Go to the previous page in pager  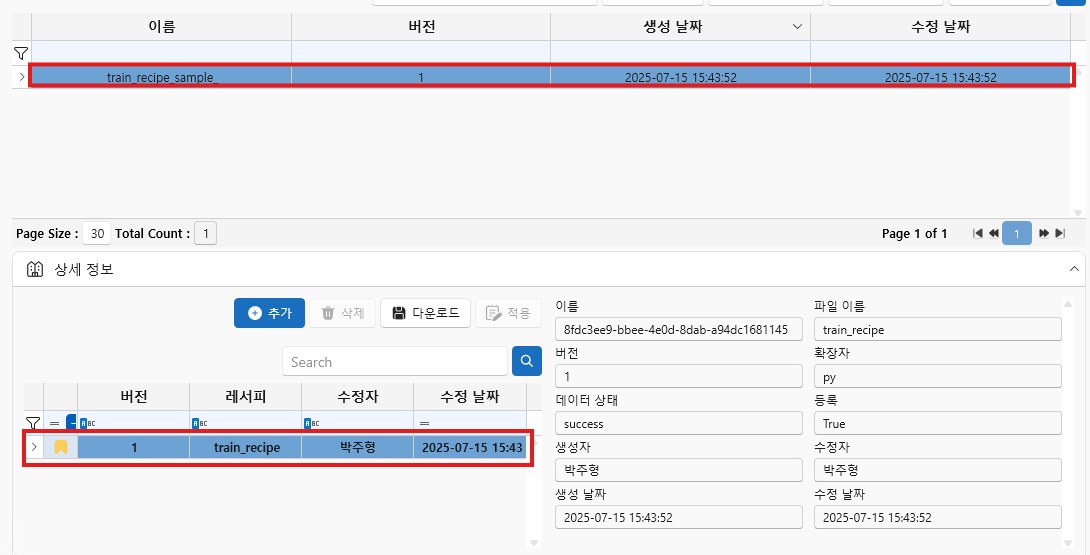994,233
